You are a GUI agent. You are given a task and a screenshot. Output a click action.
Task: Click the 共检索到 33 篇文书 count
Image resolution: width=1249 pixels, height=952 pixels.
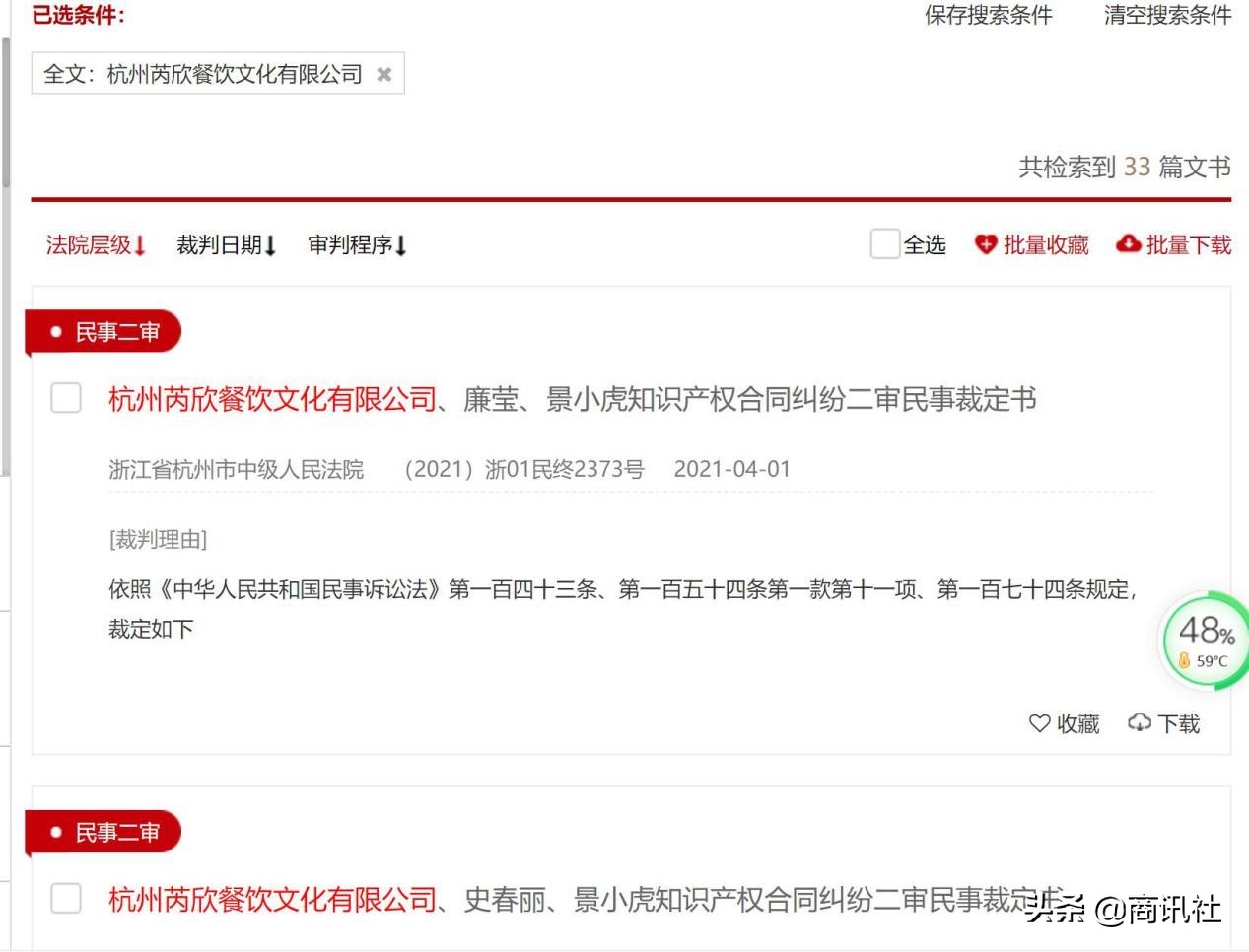coord(1124,168)
